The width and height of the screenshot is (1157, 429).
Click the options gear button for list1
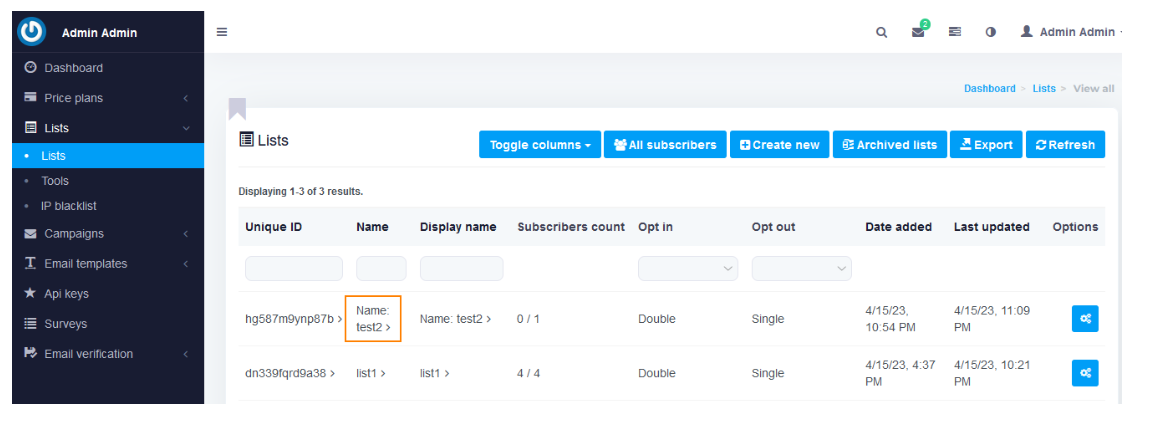[1085, 373]
